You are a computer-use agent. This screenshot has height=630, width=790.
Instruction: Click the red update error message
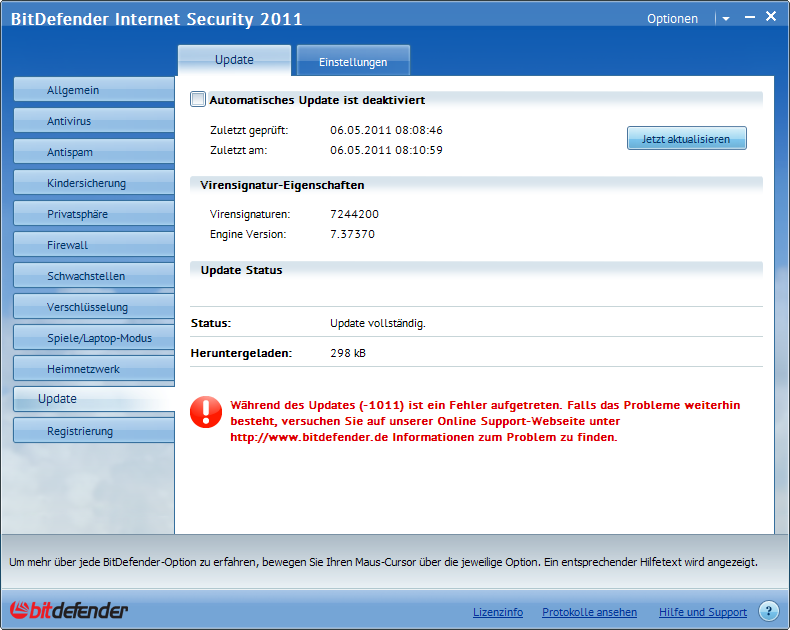[x=485, y=421]
